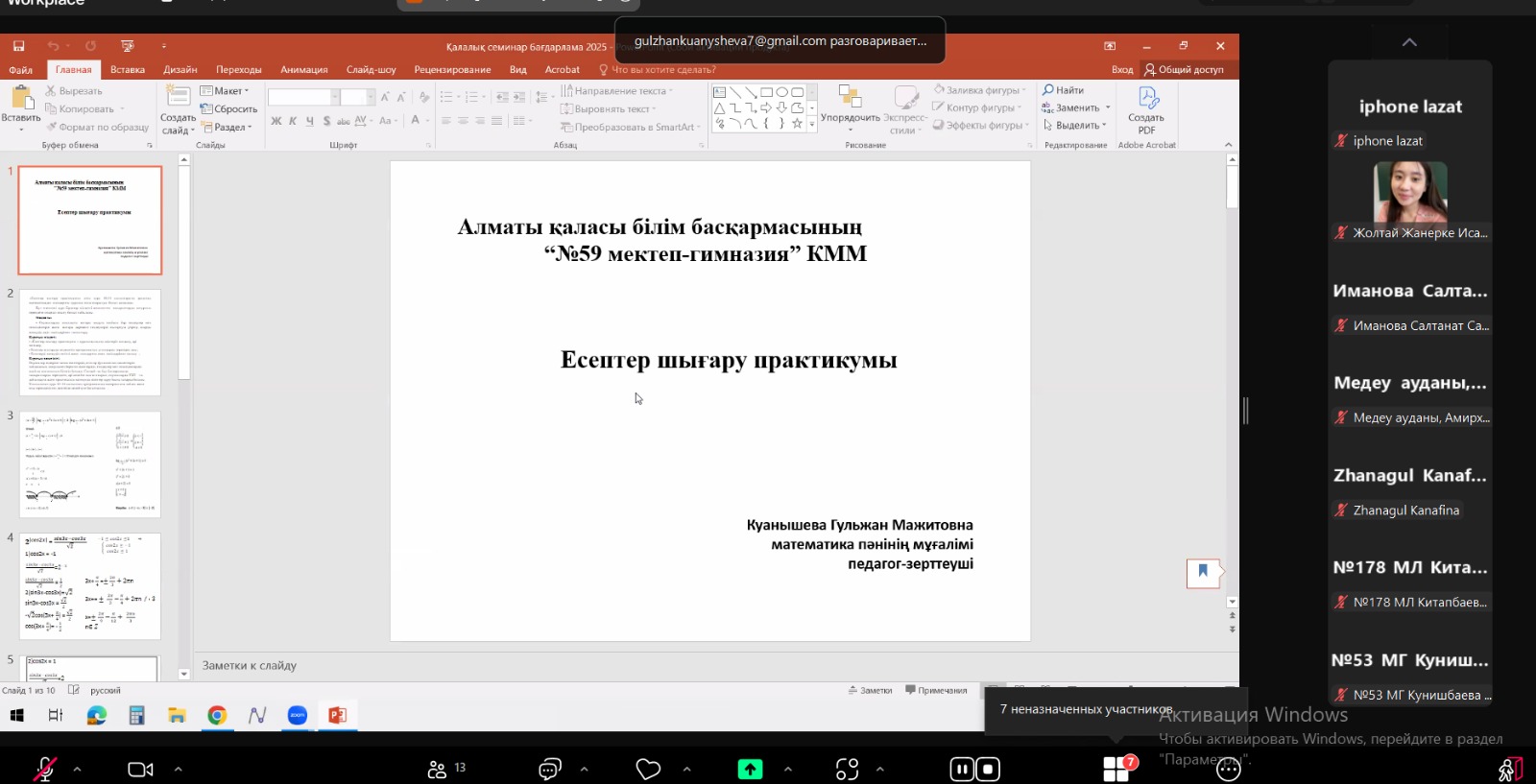Unmute the microphone in Zoom toolbar
Viewport: 1536px width, 784px height.
[x=44, y=769]
